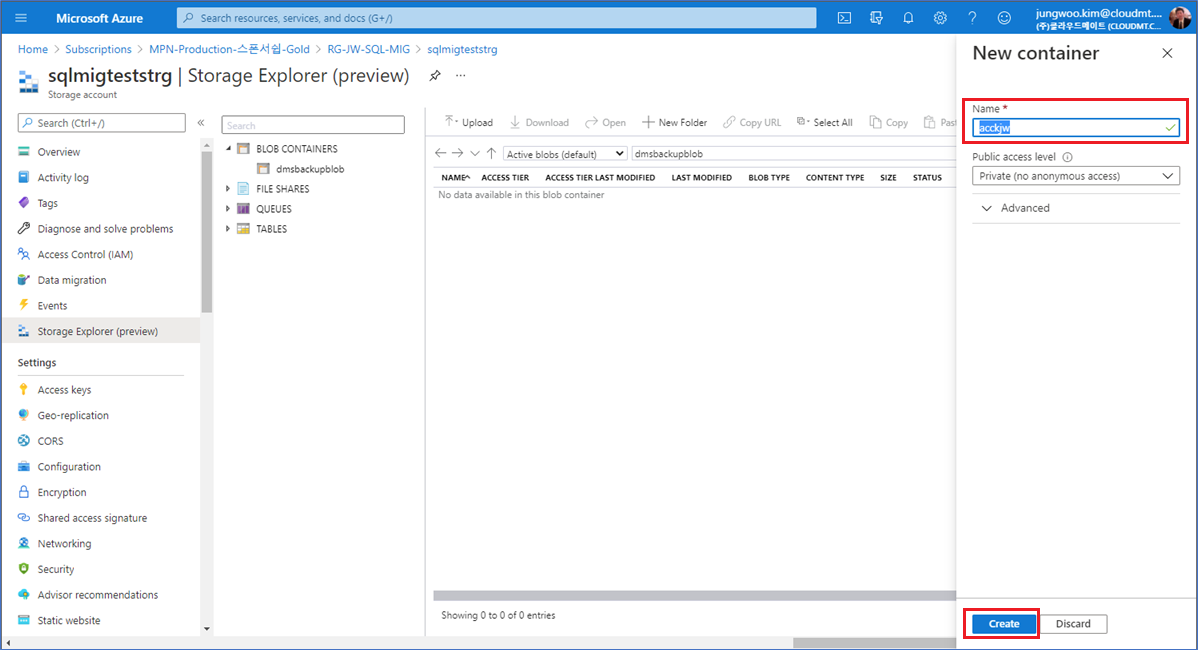Viewport: 1198px width, 650px height.
Task: Open RG-JW-SQL-MIG breadcrumb link
Action: [368, 49]
